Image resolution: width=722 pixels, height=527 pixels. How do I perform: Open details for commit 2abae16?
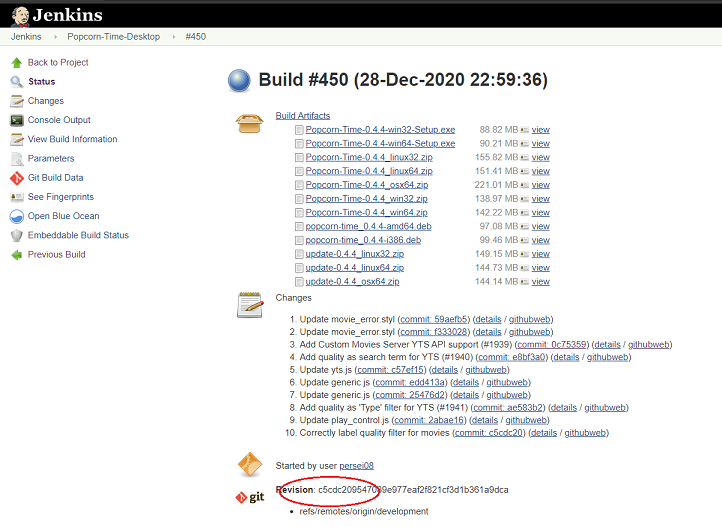[x=485, y=420]
